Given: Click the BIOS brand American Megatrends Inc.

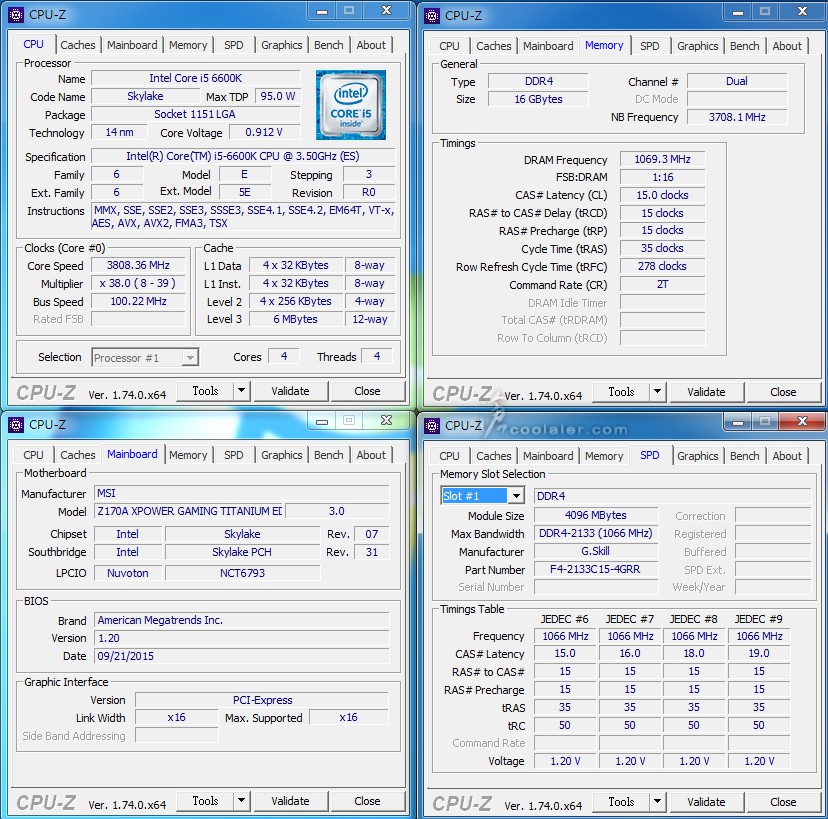Looking at the screenshot, I should coord(242,620).
